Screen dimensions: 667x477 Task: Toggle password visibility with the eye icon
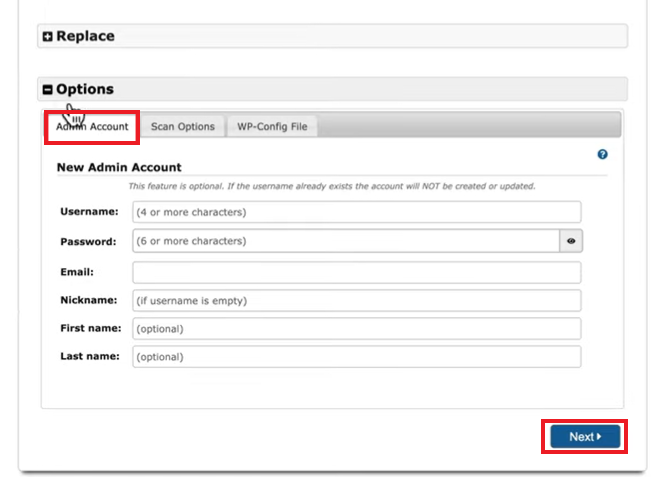pyautogui.click(x=570, y=241)
